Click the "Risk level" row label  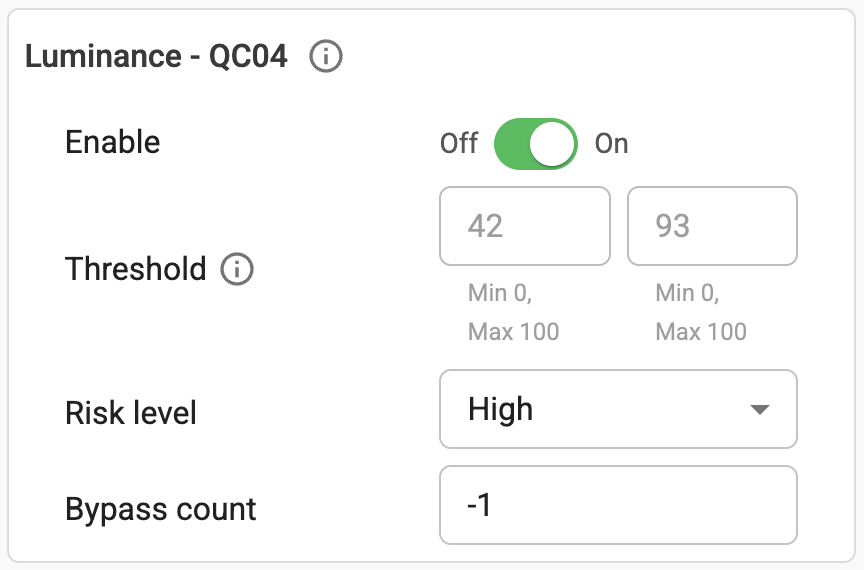pos(131,413)
